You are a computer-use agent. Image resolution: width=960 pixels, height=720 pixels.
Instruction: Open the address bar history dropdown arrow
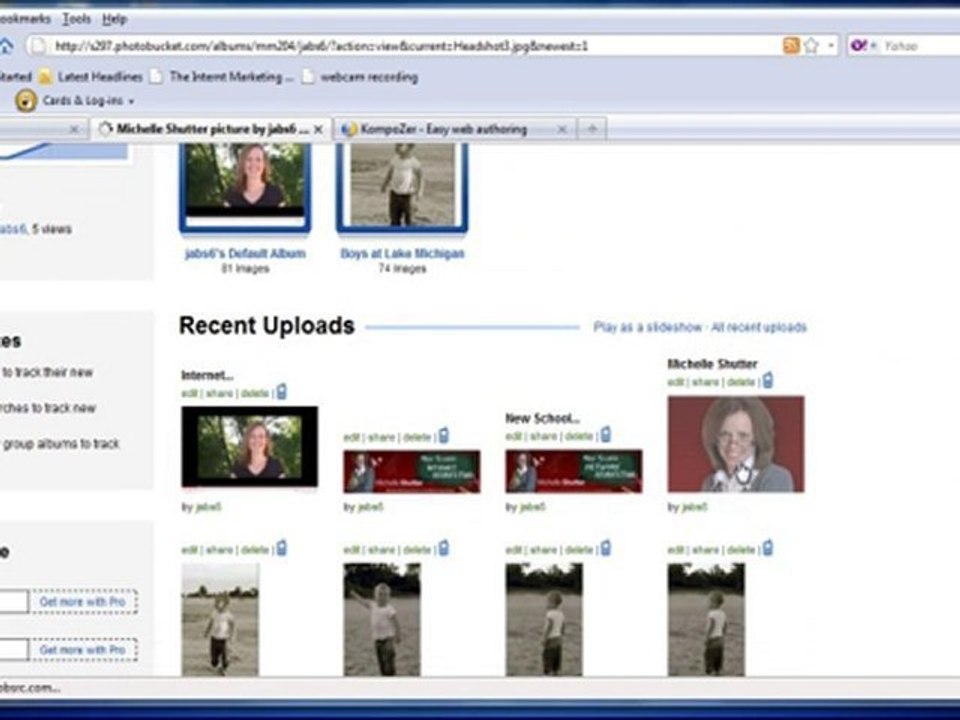pos(831,46)
